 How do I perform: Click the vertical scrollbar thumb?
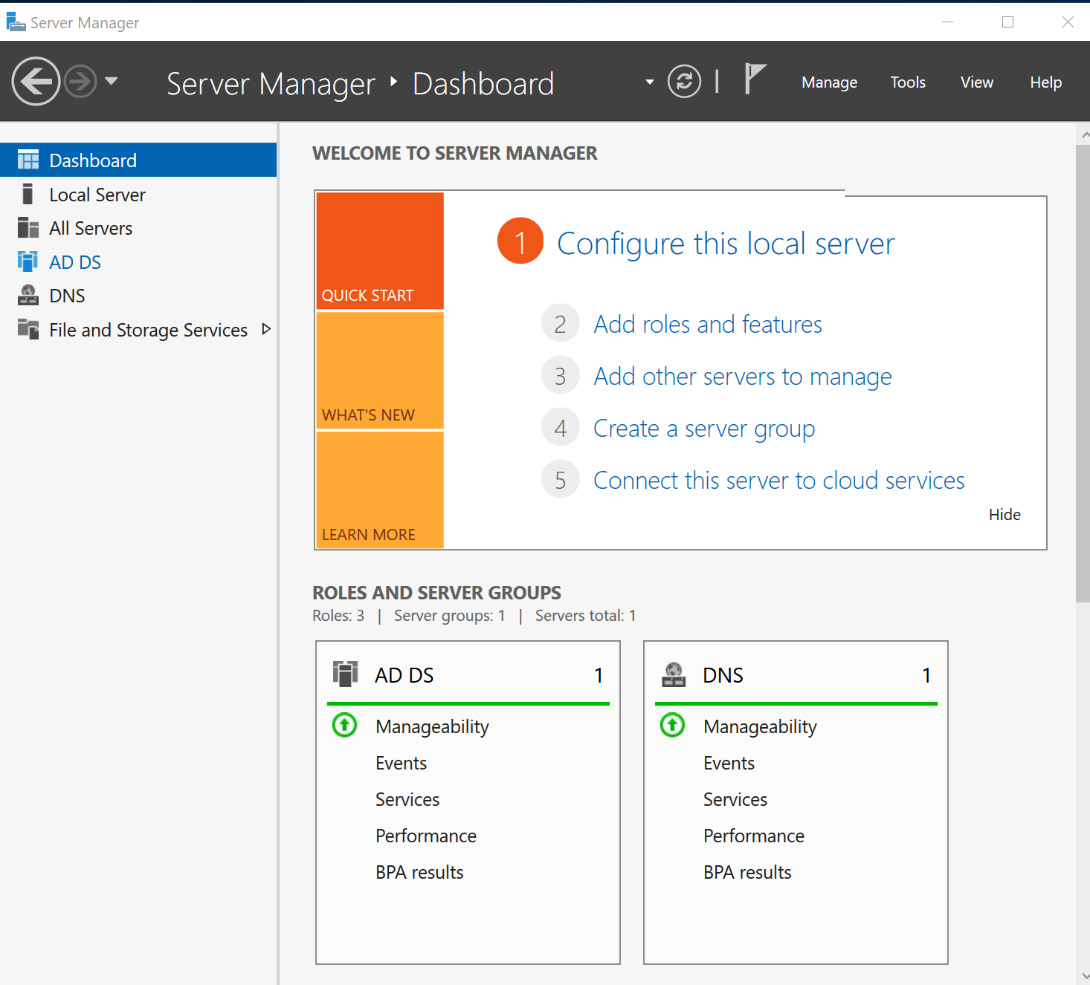[x=1083, y=373]
